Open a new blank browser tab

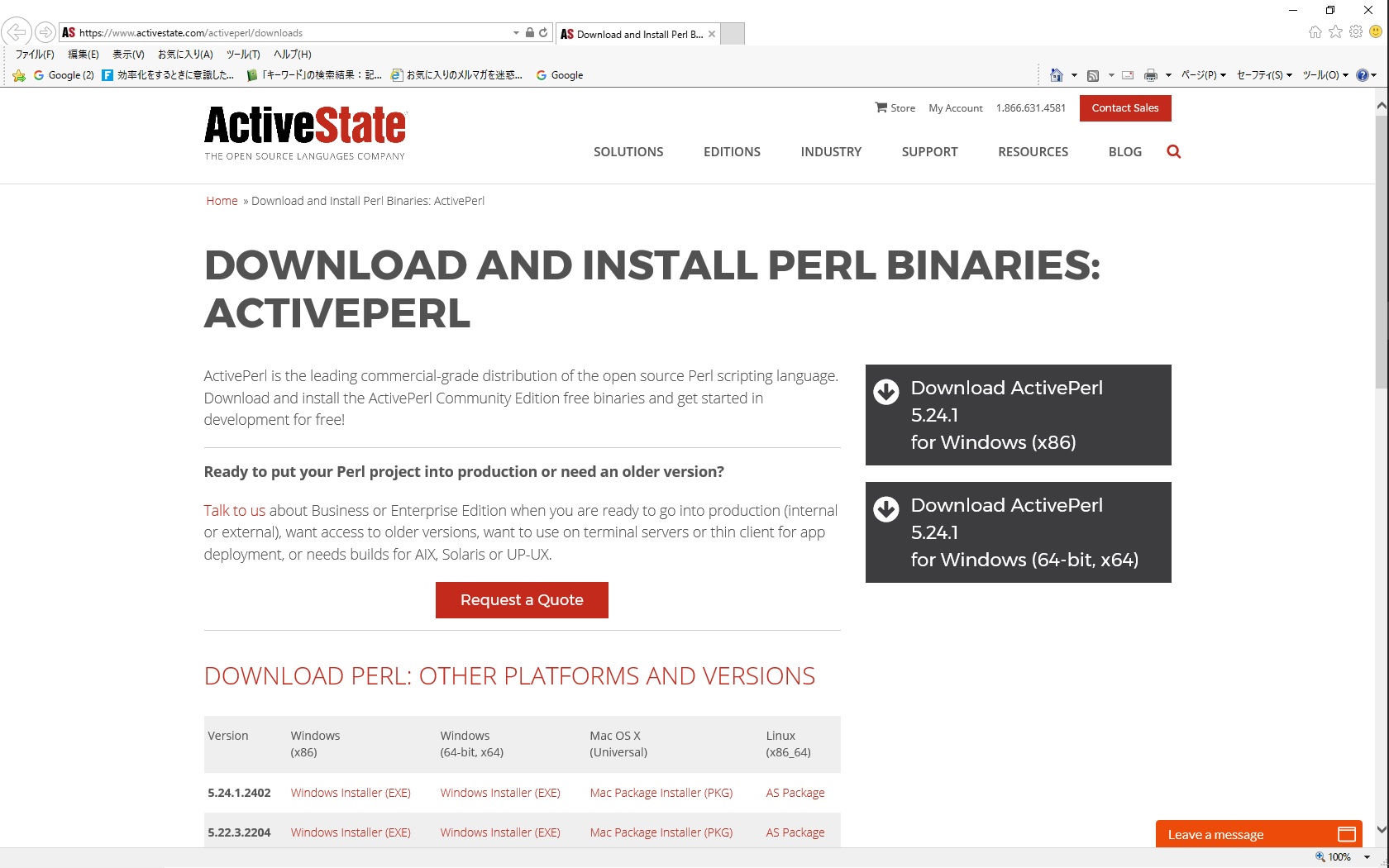coord(733,33)
